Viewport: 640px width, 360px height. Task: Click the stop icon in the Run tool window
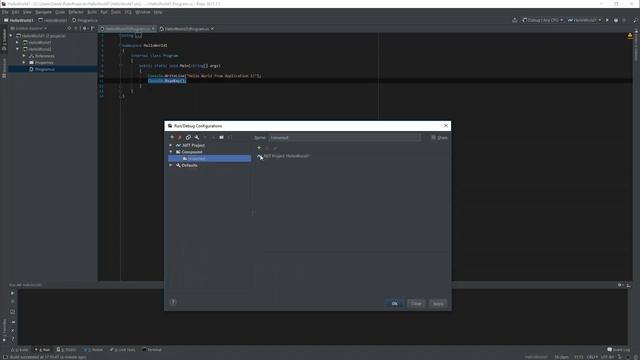[12, 302]
